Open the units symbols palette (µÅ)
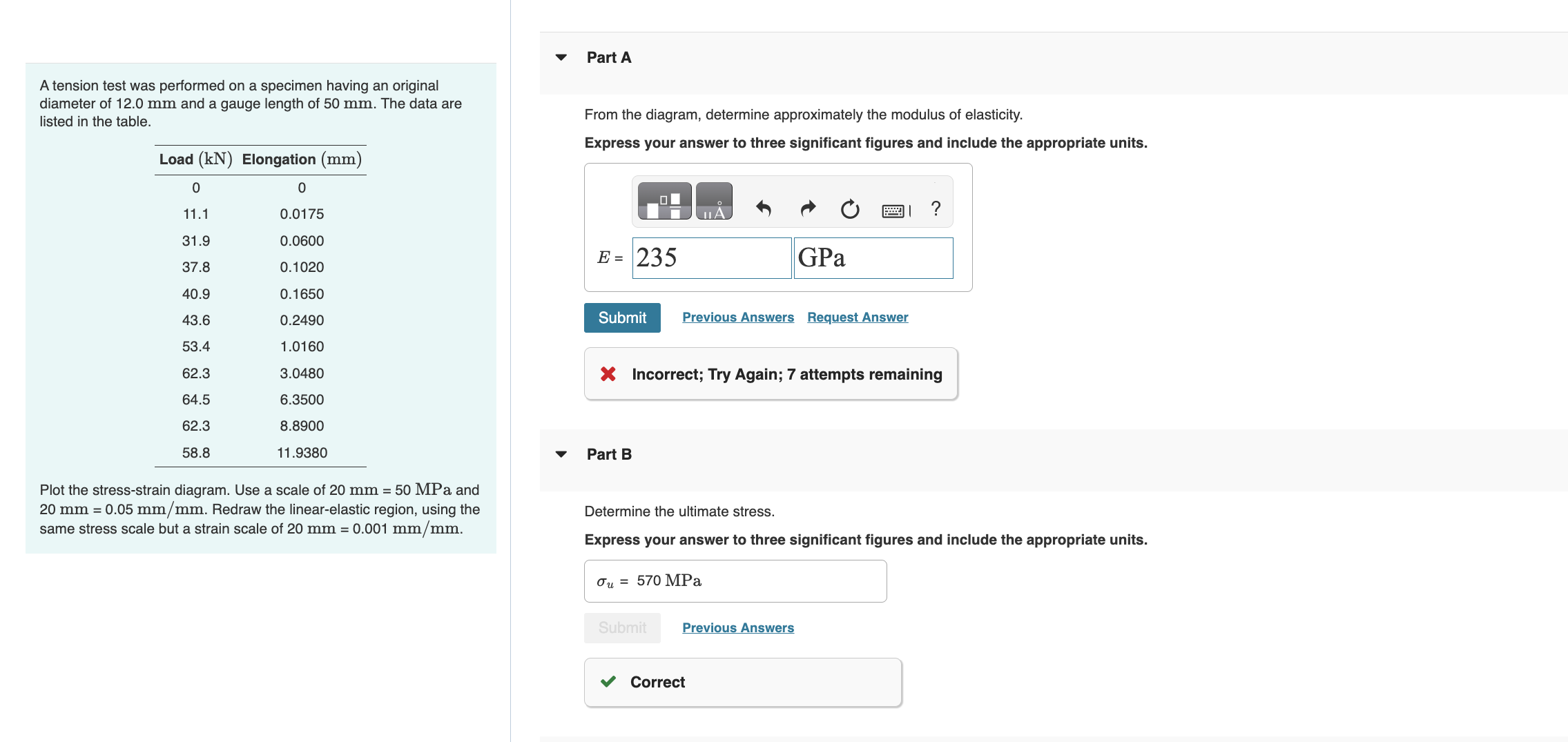The width and height of the screenshot is (1568, 742). click(x=714, y=201)
